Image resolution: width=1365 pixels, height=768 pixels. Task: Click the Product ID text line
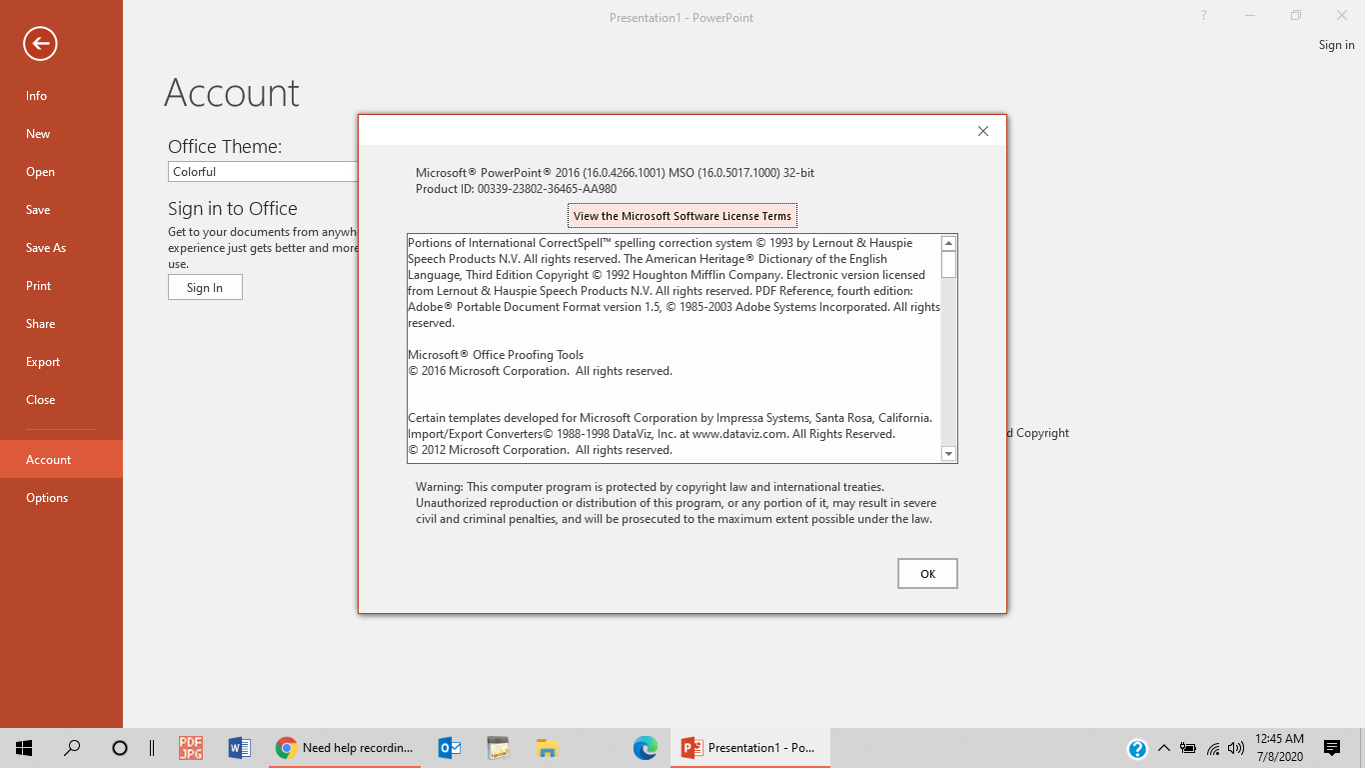[x=516, y=189]
